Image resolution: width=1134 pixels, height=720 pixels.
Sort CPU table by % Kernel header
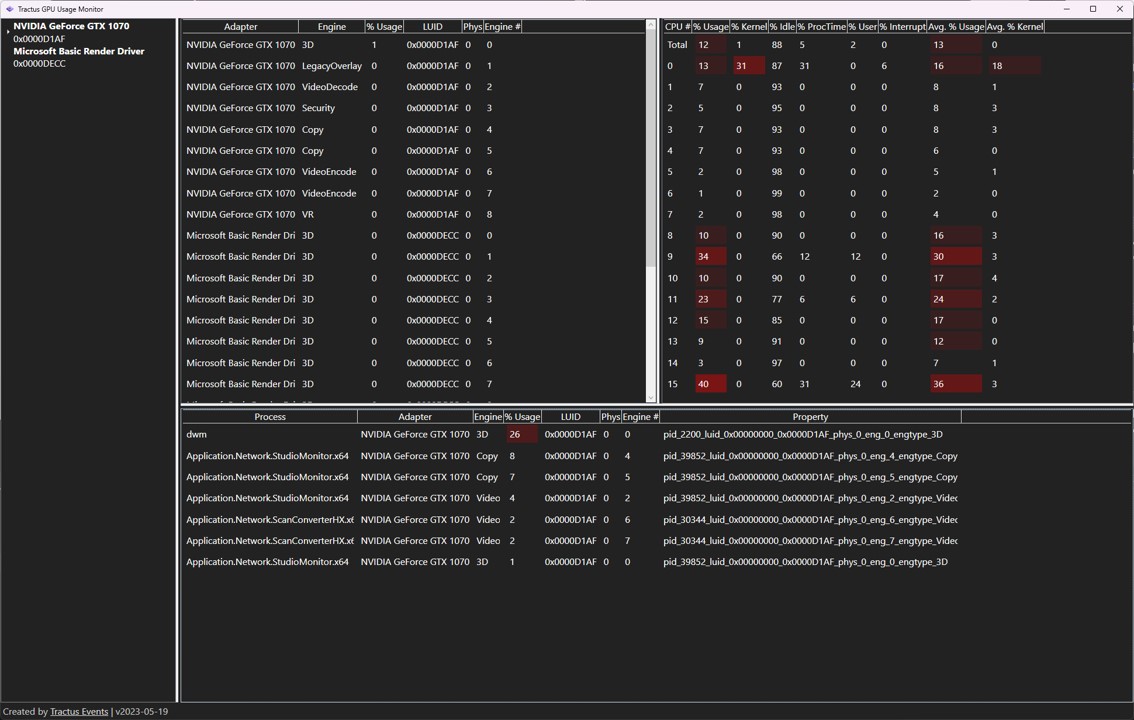(748, 27)
